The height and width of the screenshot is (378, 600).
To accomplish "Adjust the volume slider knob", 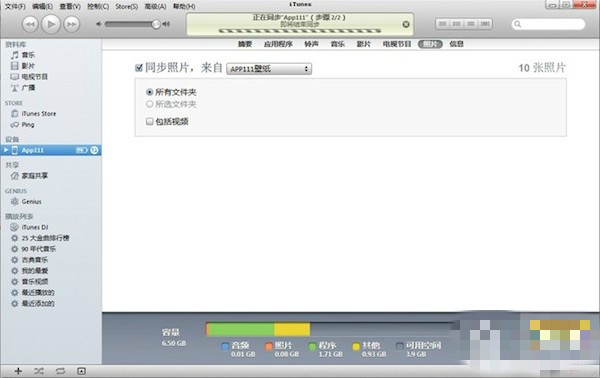I will click(x=156, y=24).
